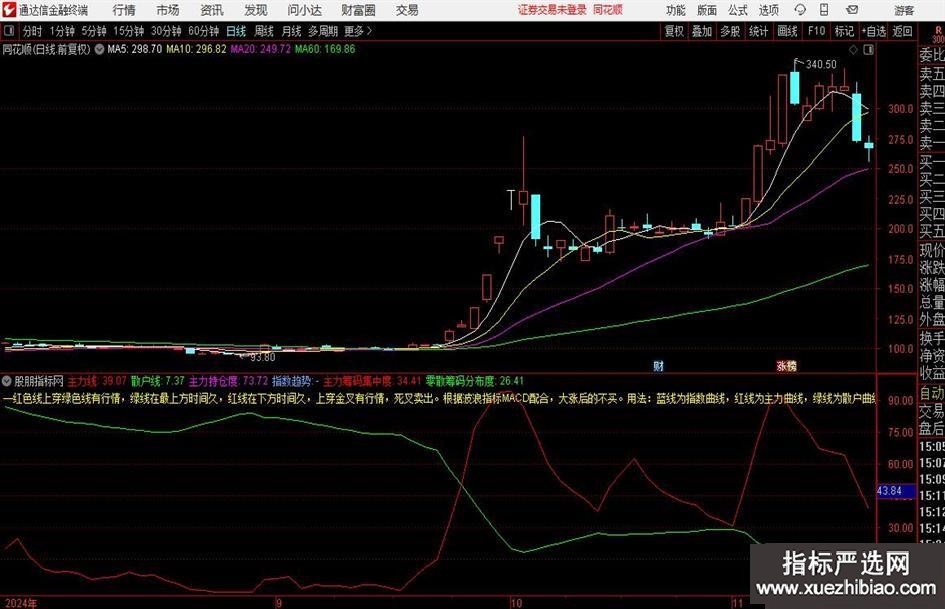Open the 版面 menu
The image size is (945, 609).
click(x=707, y=10)
